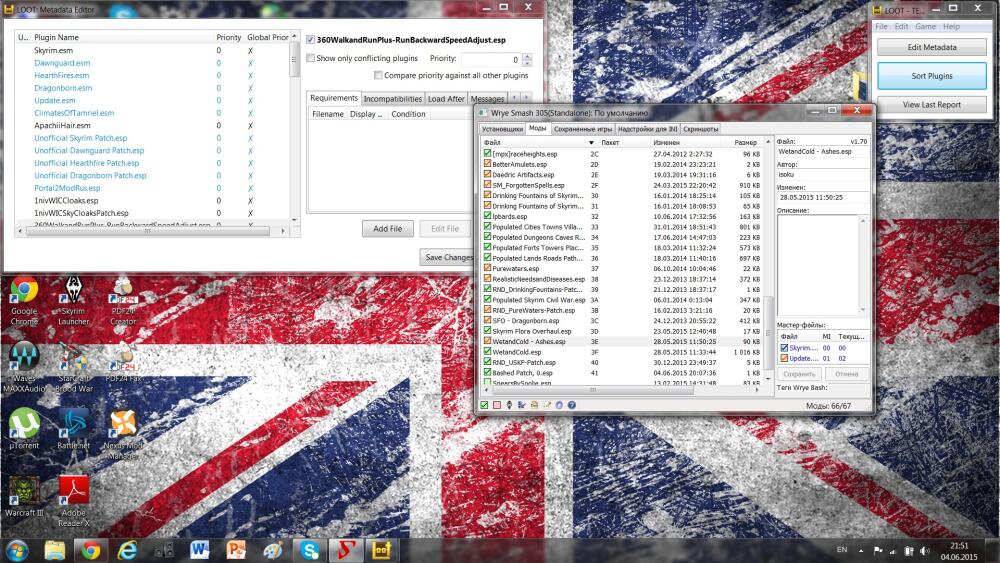Viewport: 1000px width, 563px height.
Task: Switch to Chrome in the taskbar
Action: point(91,550)
